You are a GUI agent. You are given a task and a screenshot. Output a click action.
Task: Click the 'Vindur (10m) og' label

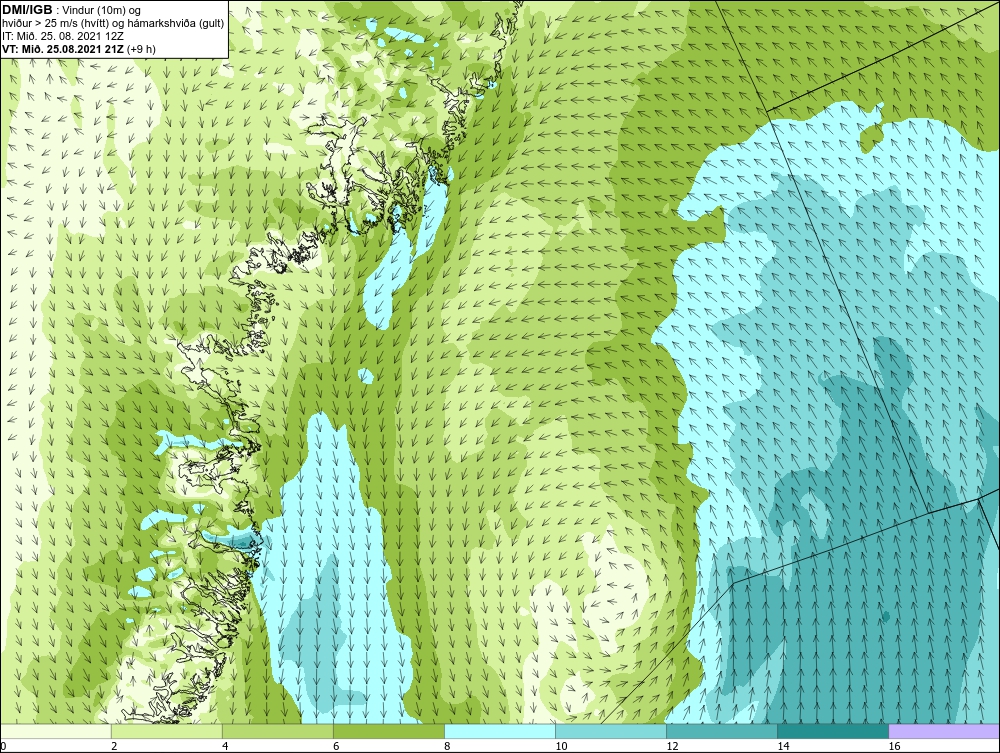(102, 11)
